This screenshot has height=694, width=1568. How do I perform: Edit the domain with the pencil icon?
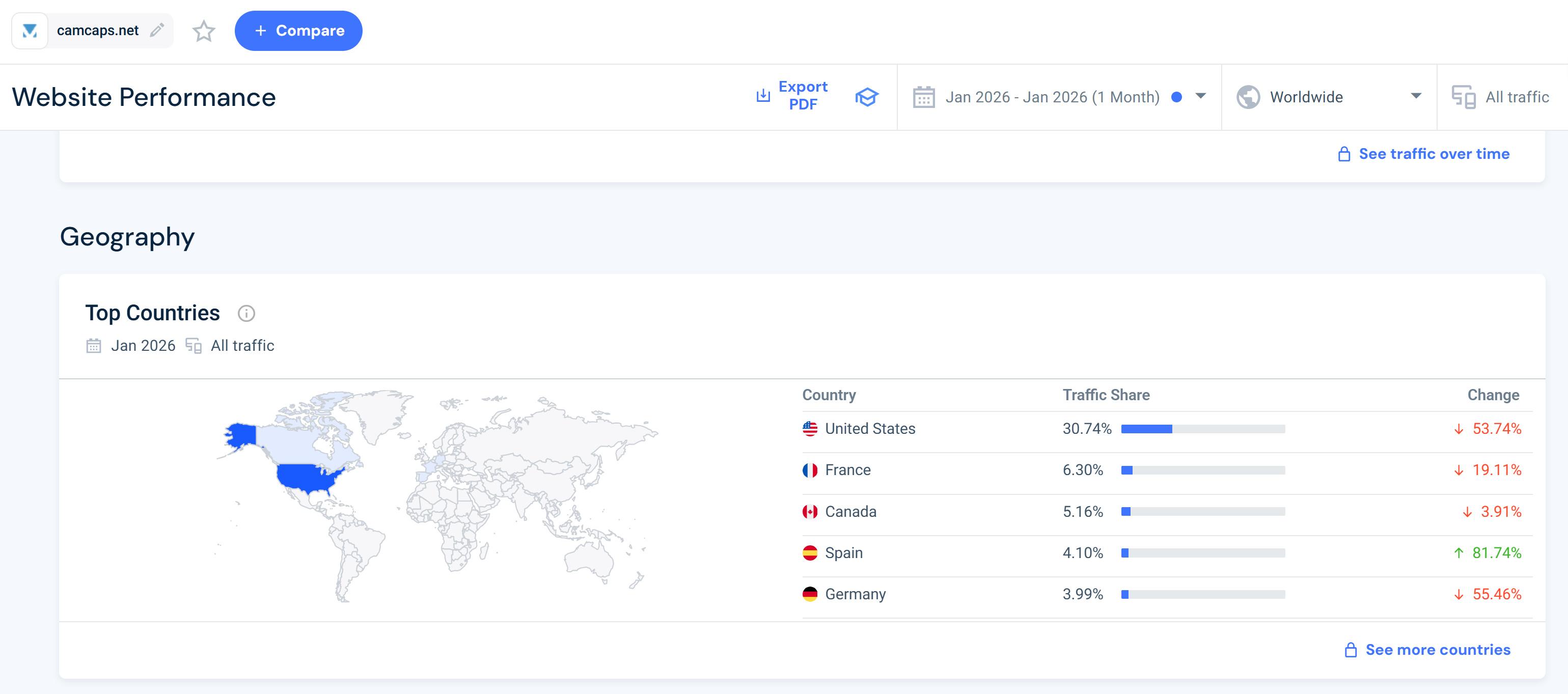157,31
